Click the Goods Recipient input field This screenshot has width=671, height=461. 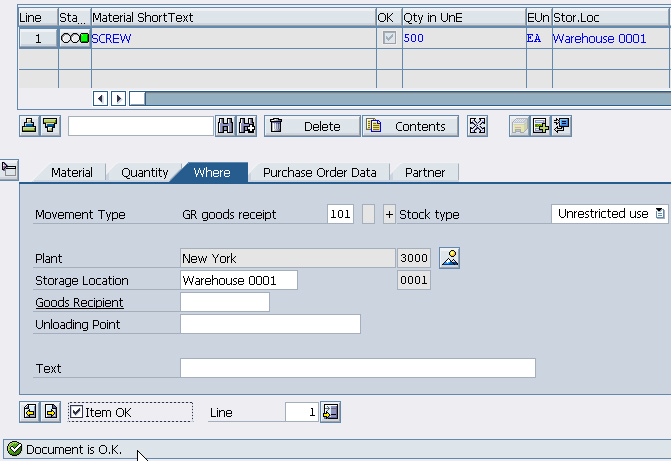[224, 302]
